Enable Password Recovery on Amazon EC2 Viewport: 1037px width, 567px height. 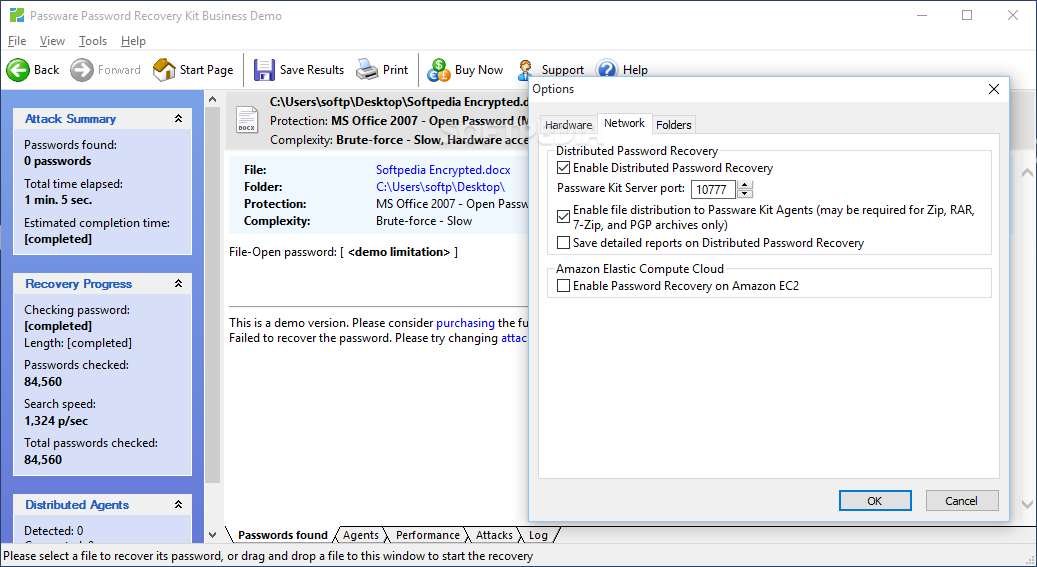(563, 286)
